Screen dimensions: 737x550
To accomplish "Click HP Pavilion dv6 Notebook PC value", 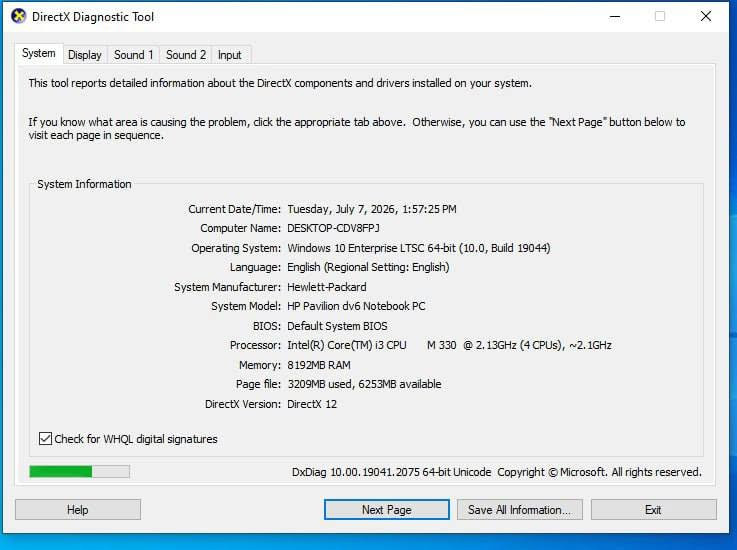I will point(356,306).
